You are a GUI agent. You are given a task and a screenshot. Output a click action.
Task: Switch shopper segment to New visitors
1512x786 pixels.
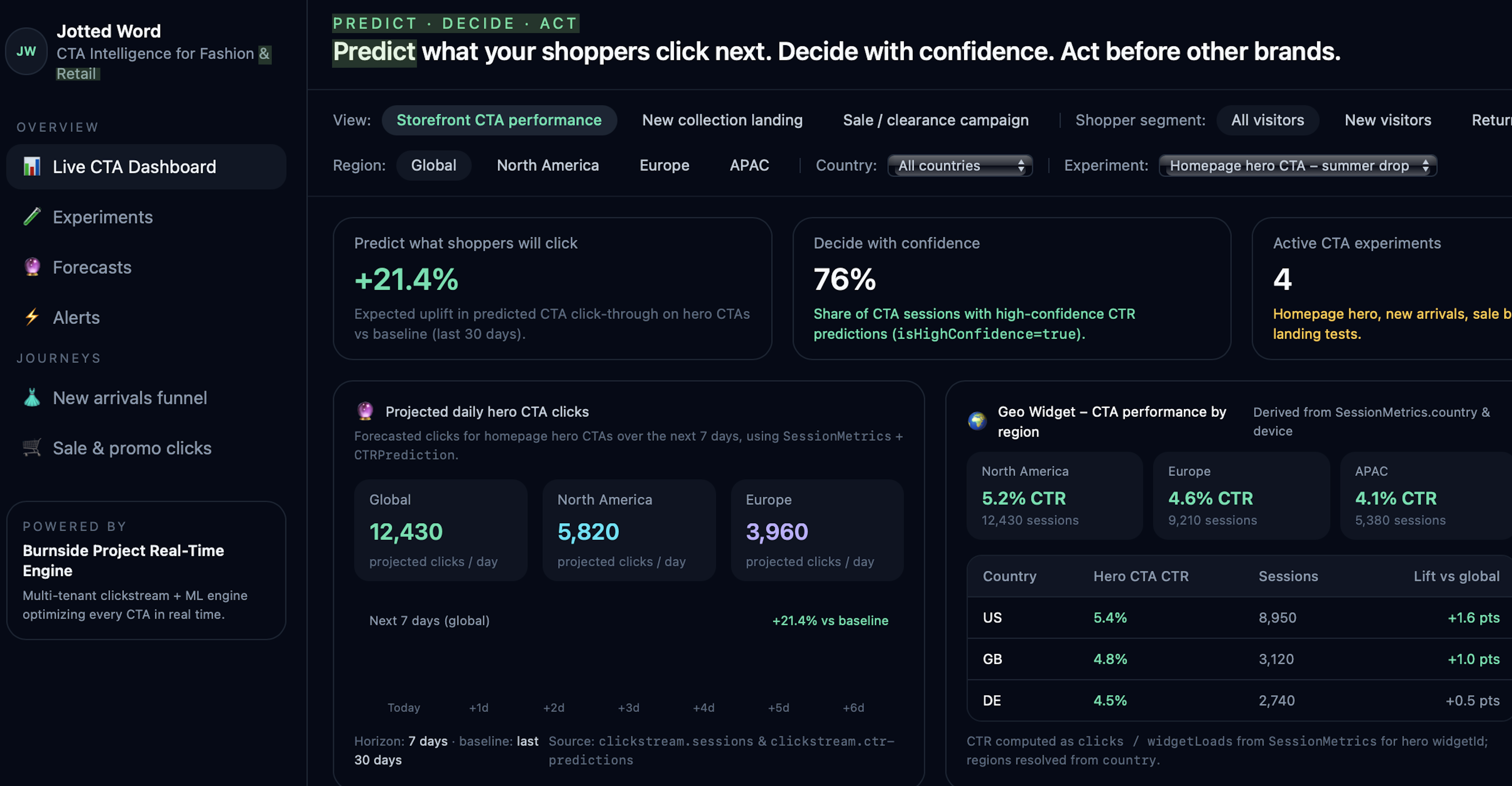[1388, 120]
